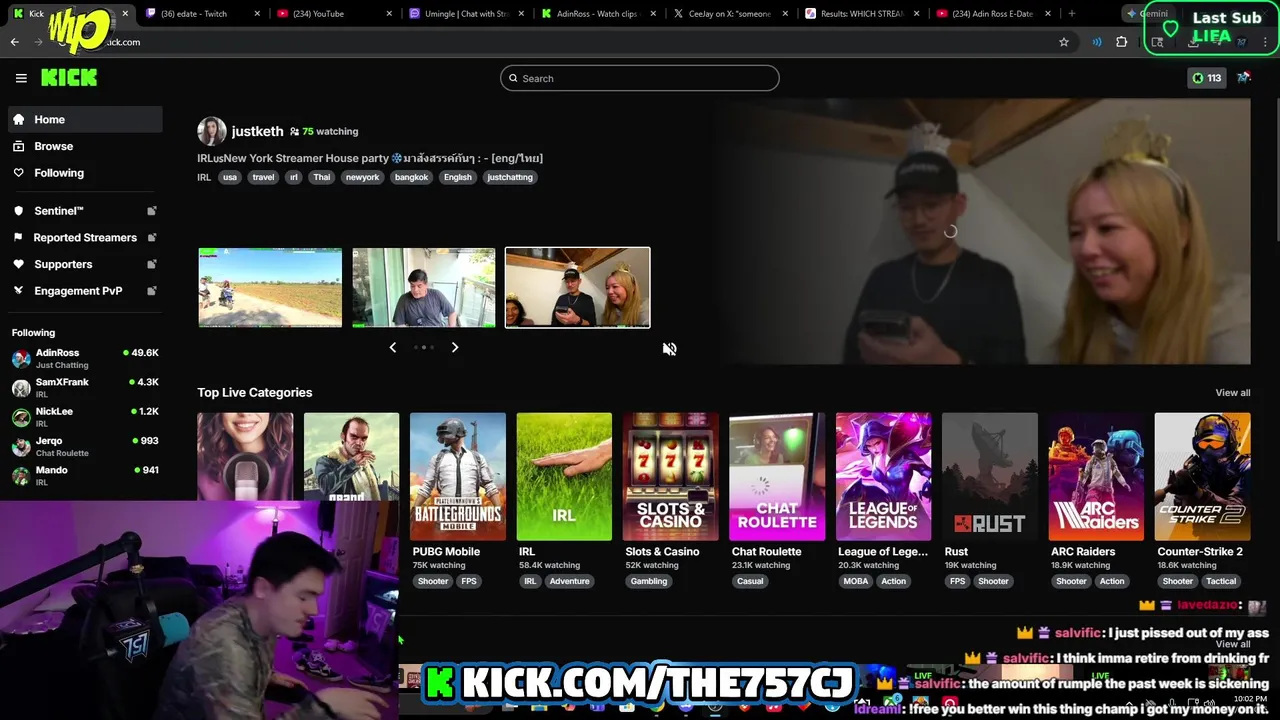Viewport: 1280px width, 720px height.
Task: Select the Thai tag
Action: tap(321, 177)
